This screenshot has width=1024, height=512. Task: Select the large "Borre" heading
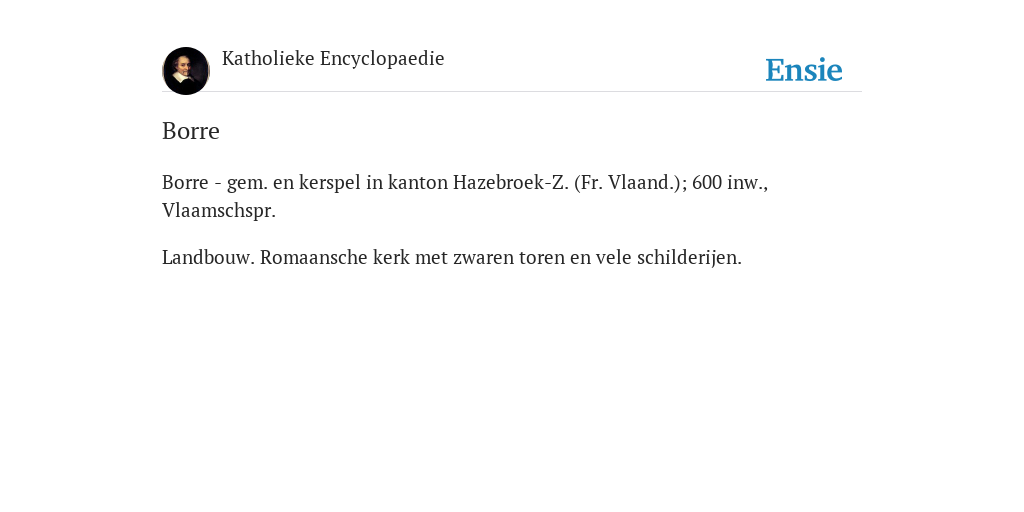click(x=191, y=131)
